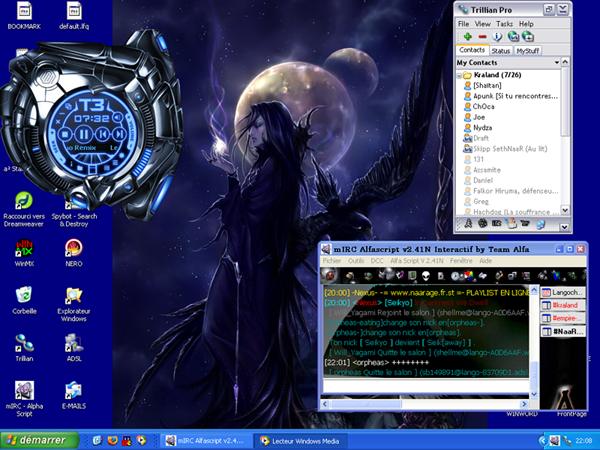Select the Lecteur Windows Media taskbar button

point(302,441)
